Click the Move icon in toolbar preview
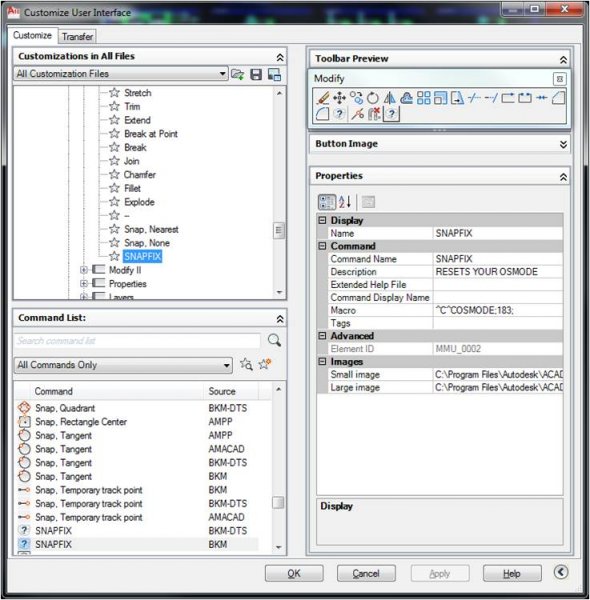Image resolution: width=590 pixels, height=600 pixels. (x=339, y=98)
